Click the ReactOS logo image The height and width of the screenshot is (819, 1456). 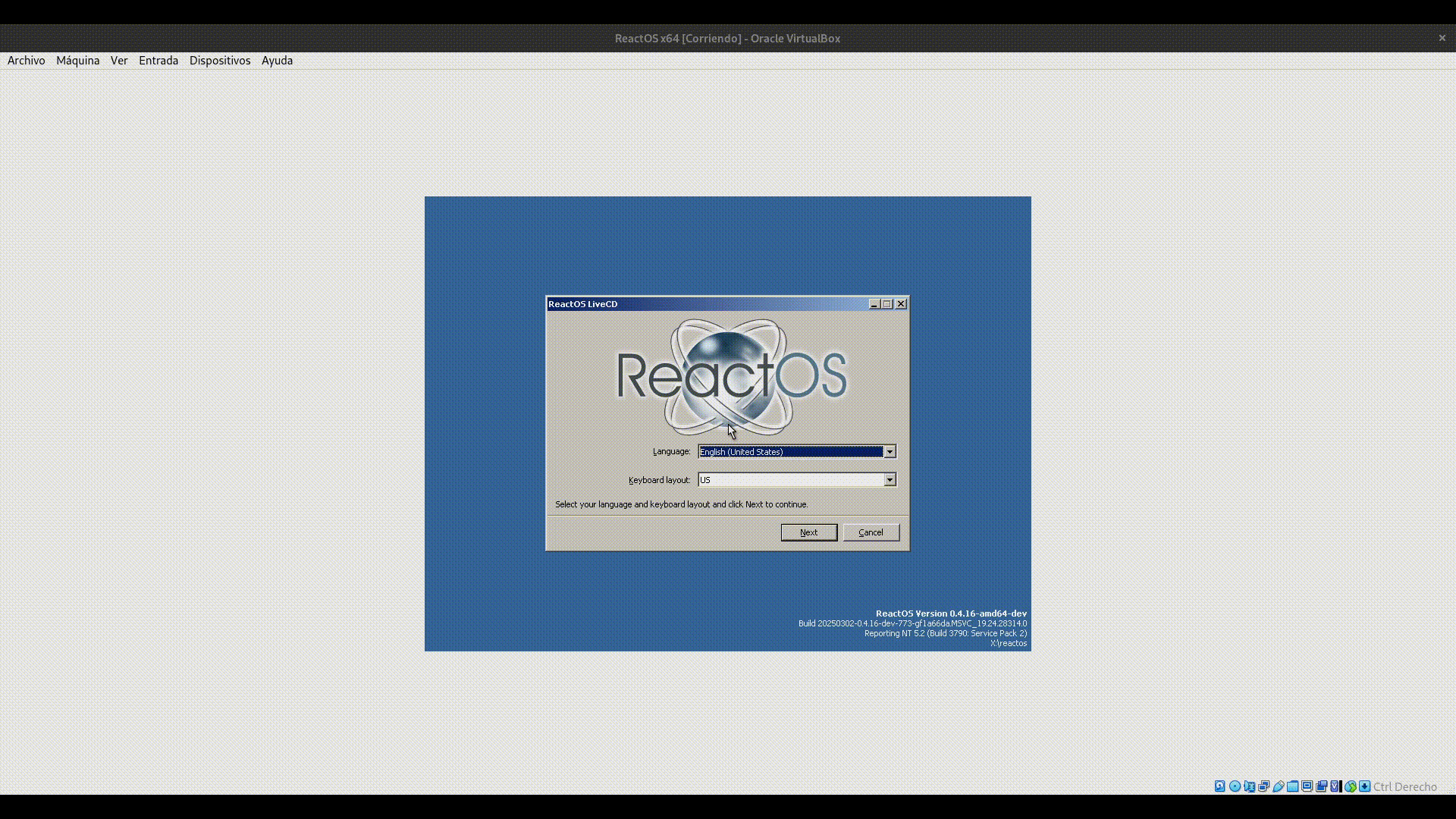(x=732, y=376)
